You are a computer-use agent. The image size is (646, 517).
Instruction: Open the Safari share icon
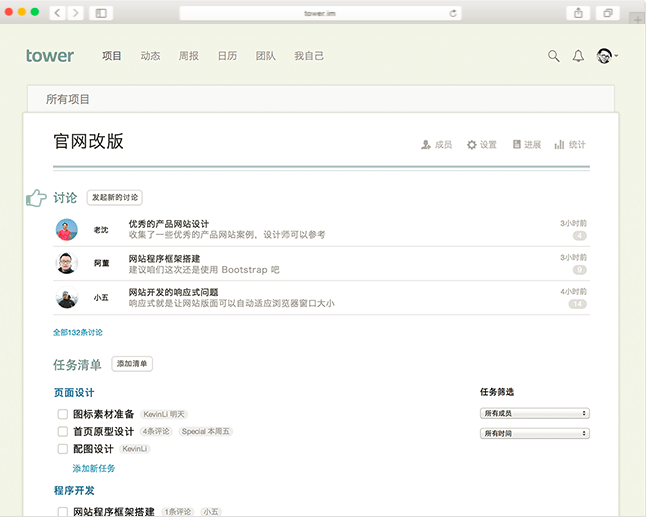coord(578,13)
